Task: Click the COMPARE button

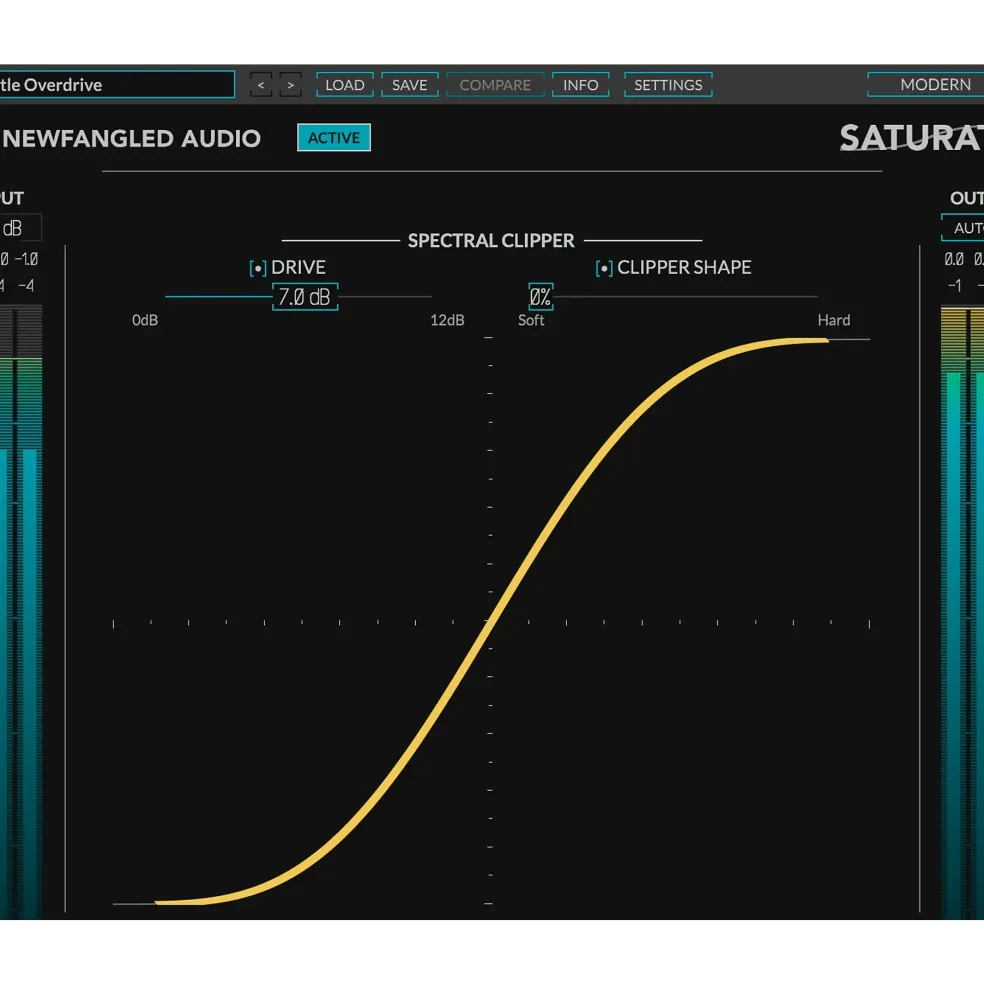Action: (495, 85)
